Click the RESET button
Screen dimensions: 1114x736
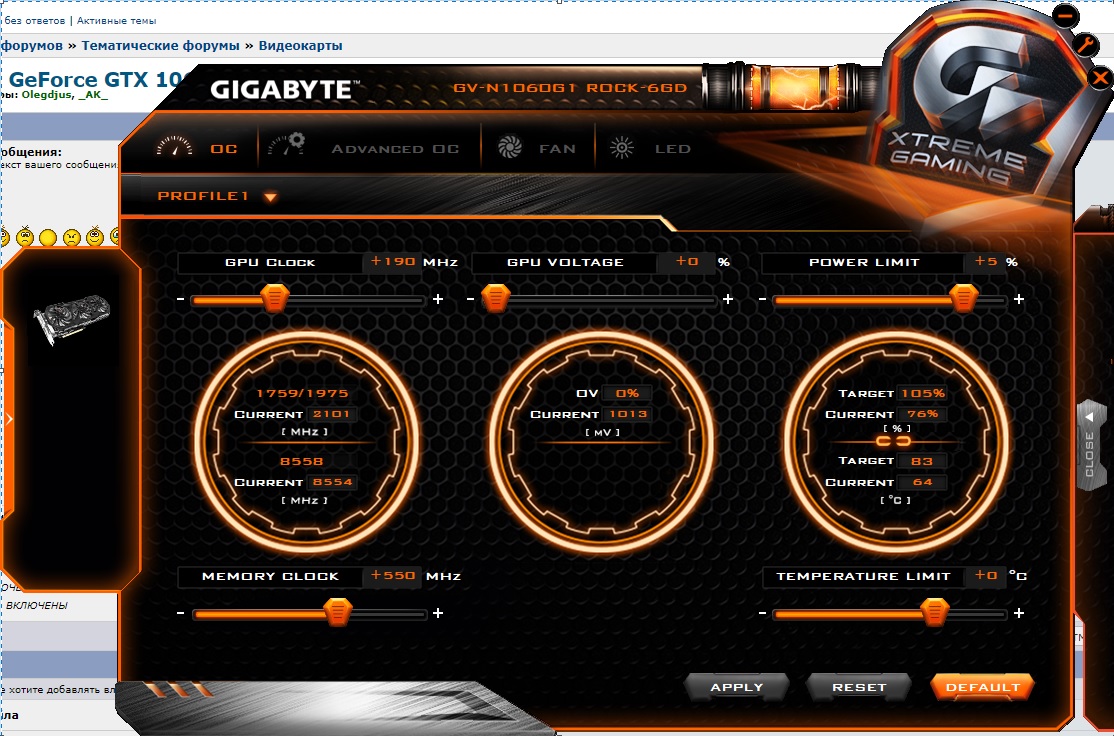pos(859,687)
